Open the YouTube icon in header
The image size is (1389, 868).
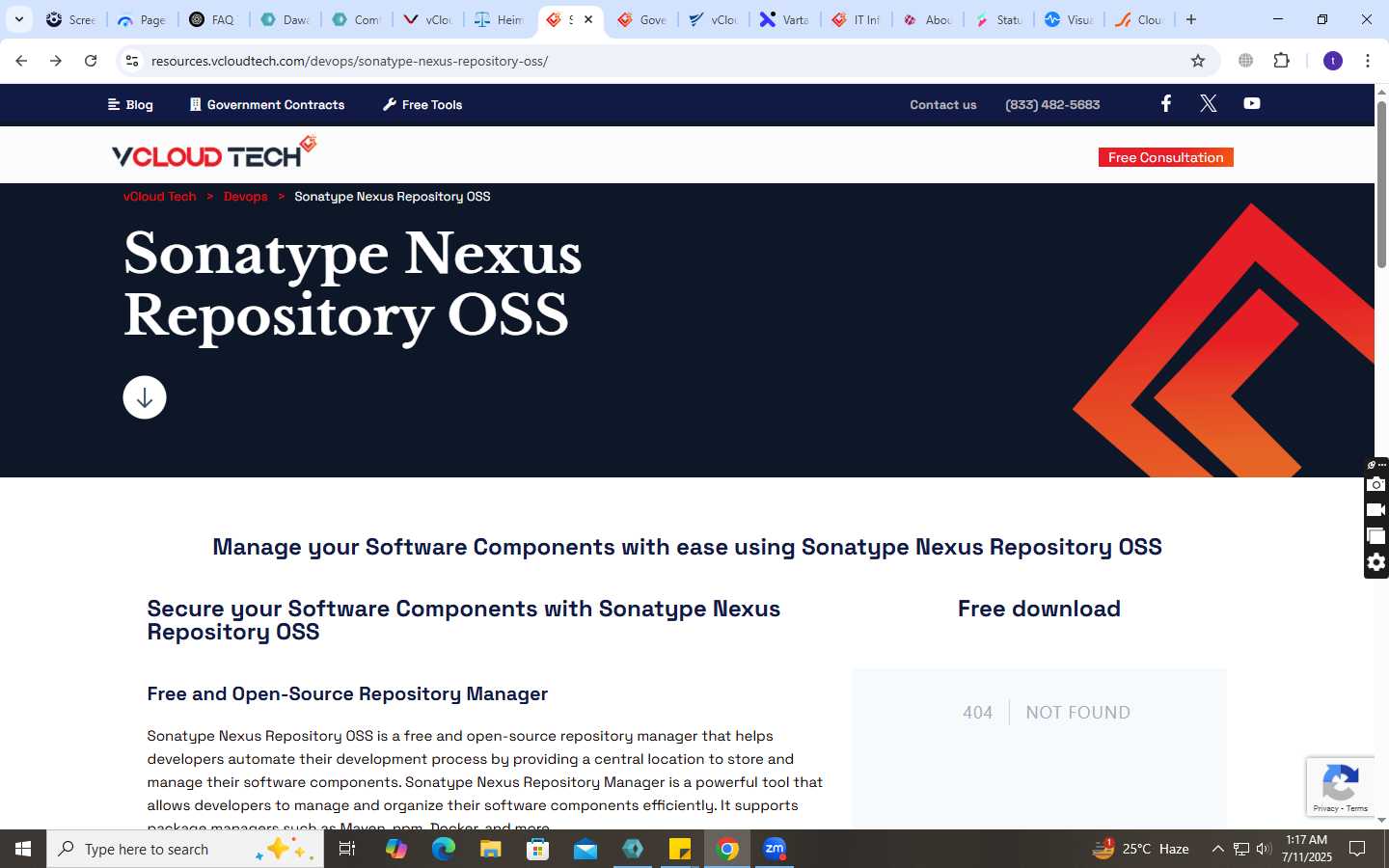coord(1252,103)
